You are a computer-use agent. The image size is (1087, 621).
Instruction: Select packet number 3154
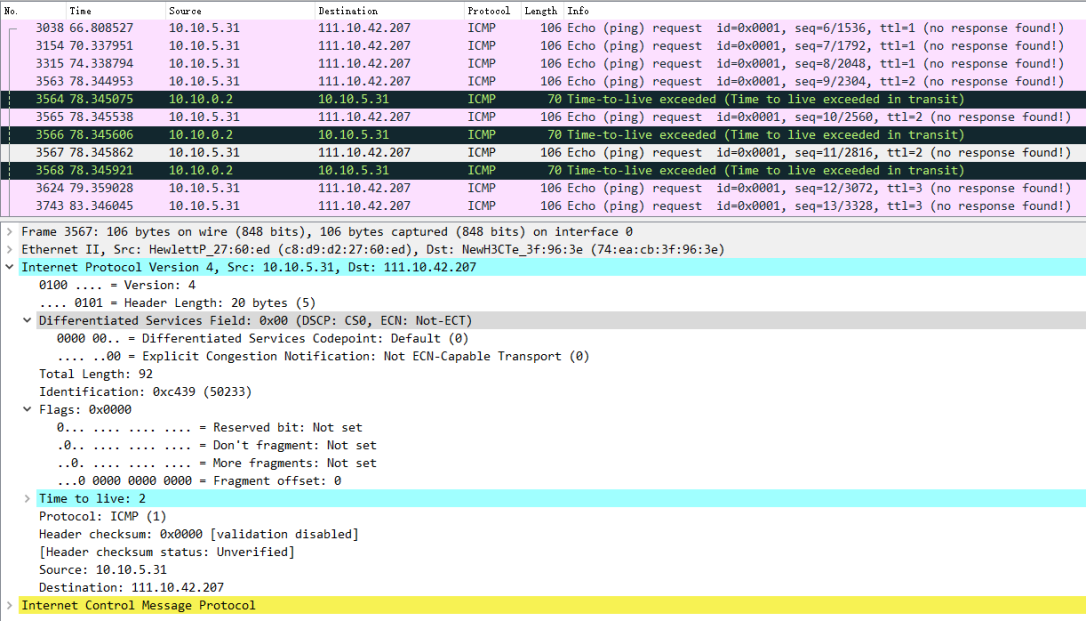544,46
